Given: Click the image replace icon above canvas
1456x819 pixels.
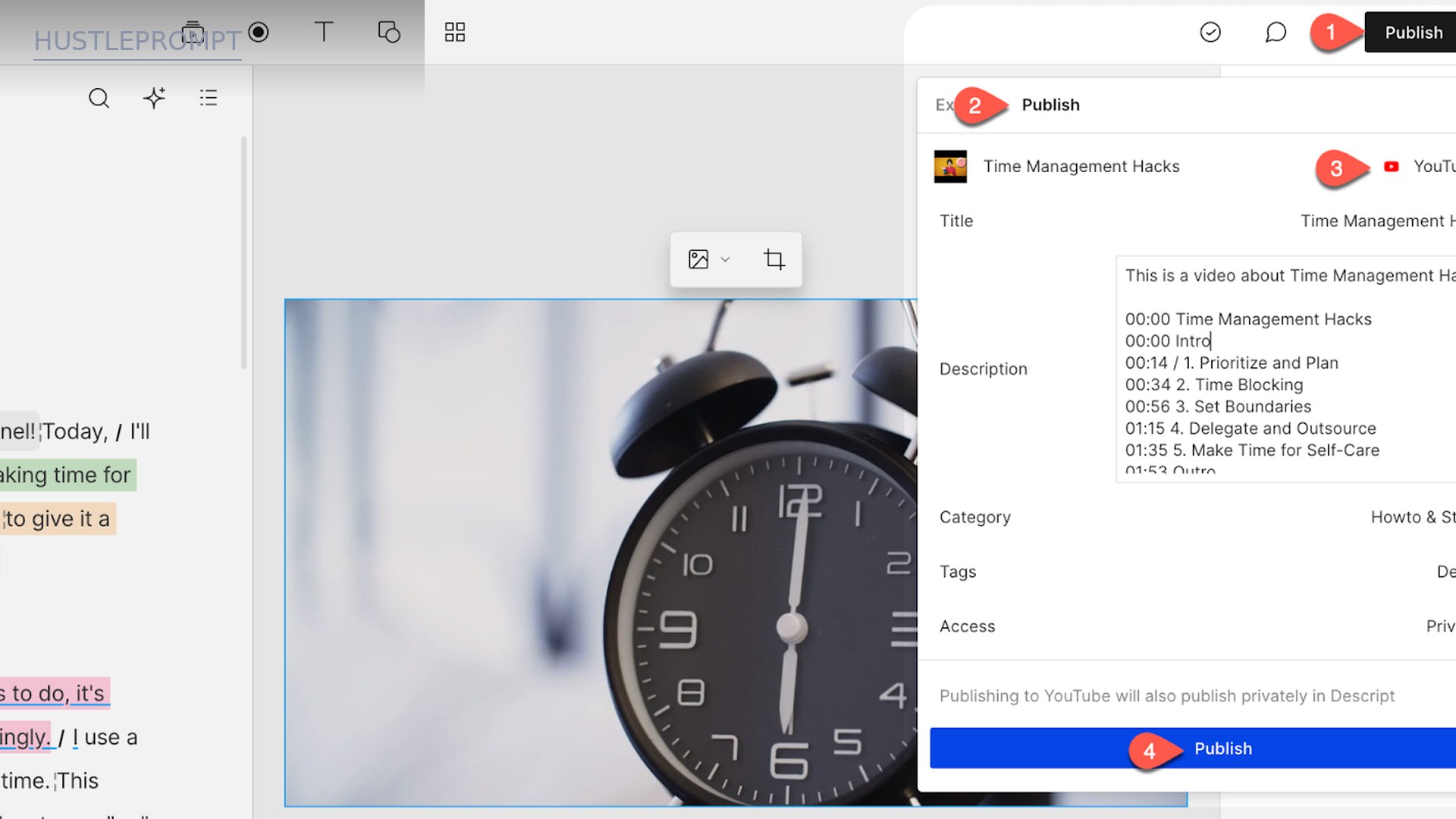Looking at the screenshot, I should click(x=698, y=259).
